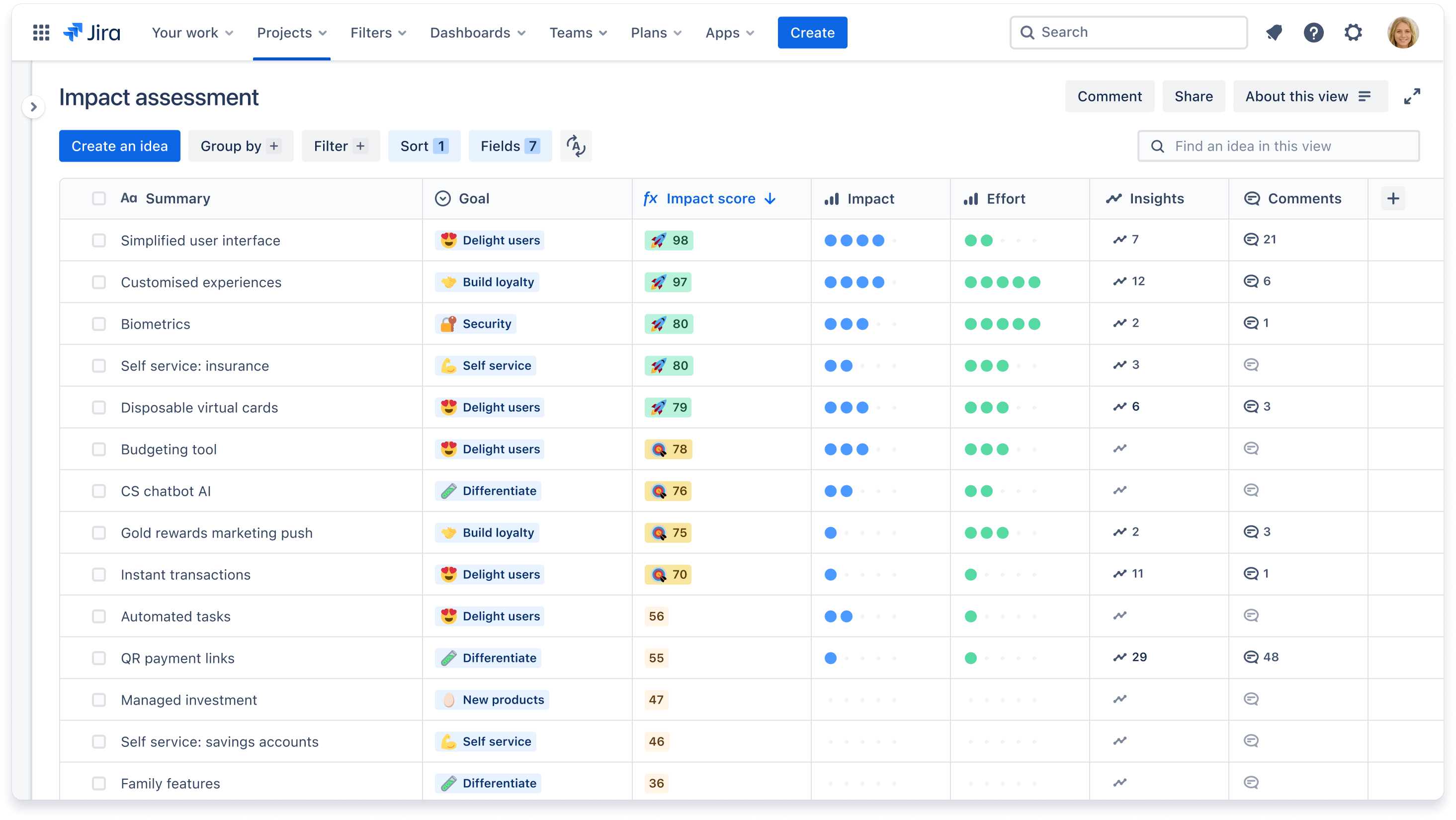Expand the Group by dropdown
Image resolution: width=1456 pixels, height=820 pixels.
tap(239, 145)
